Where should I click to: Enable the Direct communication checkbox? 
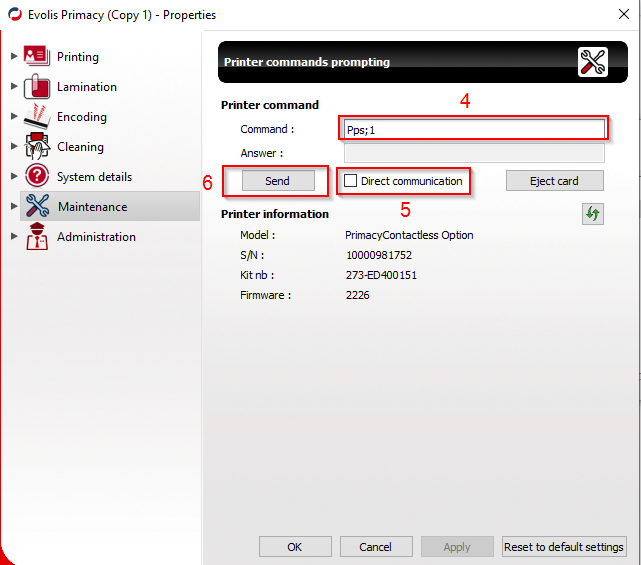click(x=350, y=181)
